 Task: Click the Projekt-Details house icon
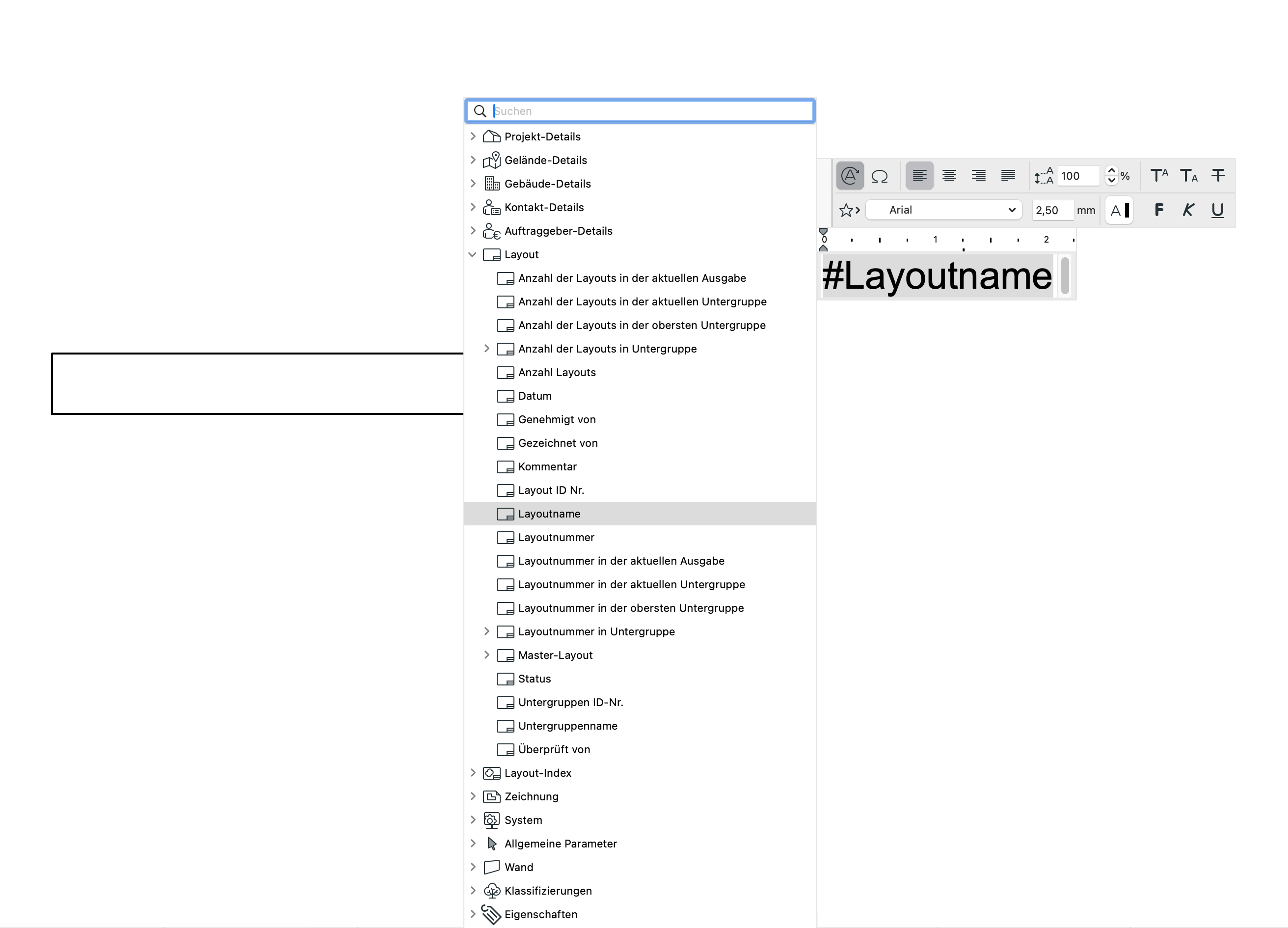492,136
